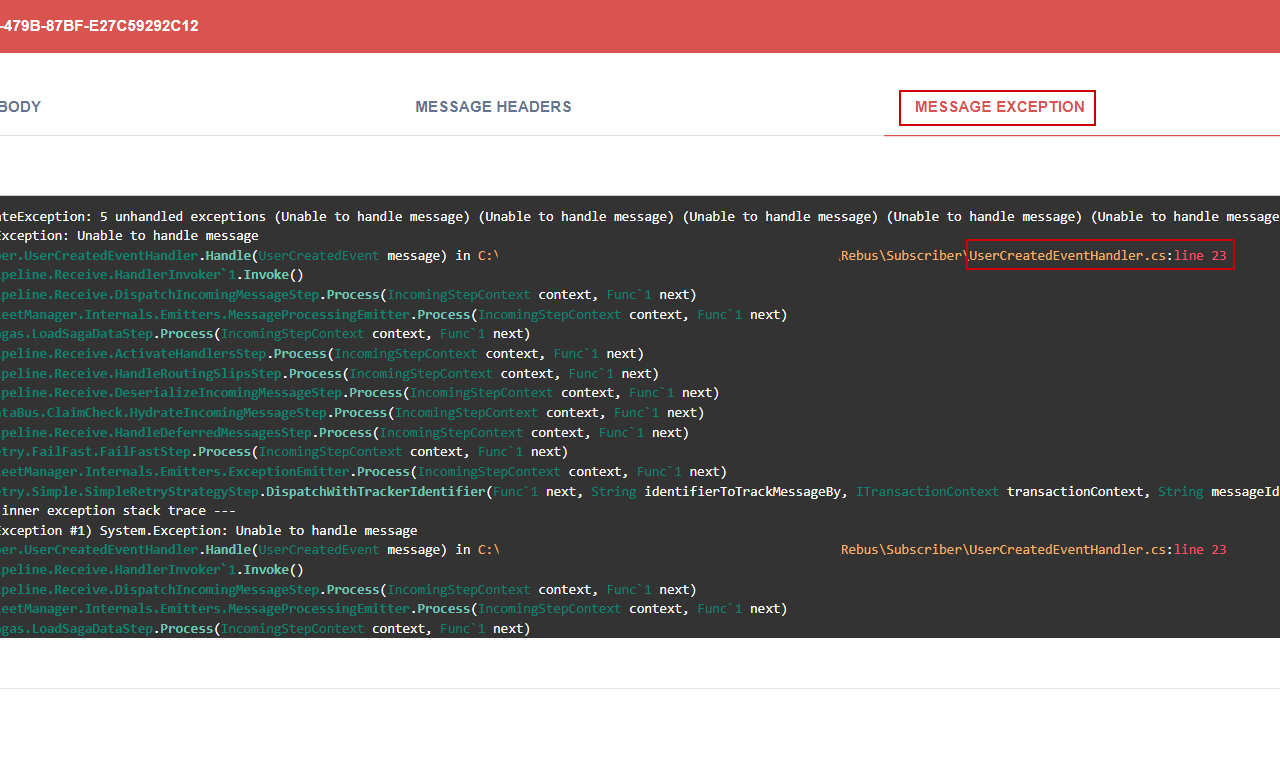
Task: Click the message ID in red header
Action: (x=99, y=26)
